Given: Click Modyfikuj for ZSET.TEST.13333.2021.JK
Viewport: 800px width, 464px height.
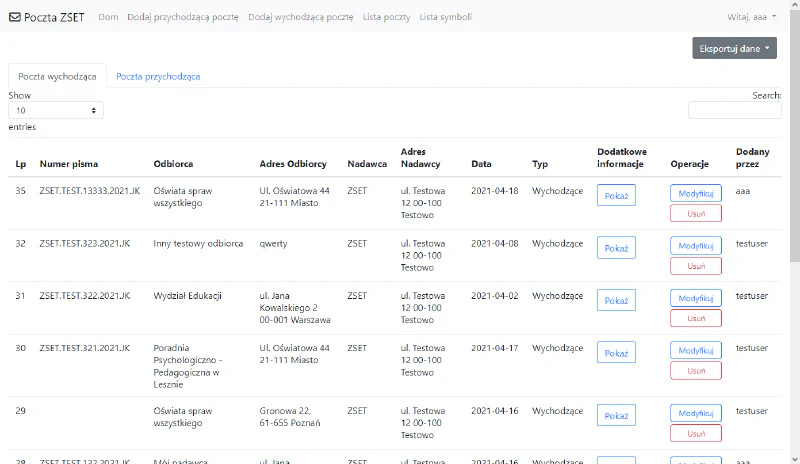Looking at the screenshot, I should 695,193.
